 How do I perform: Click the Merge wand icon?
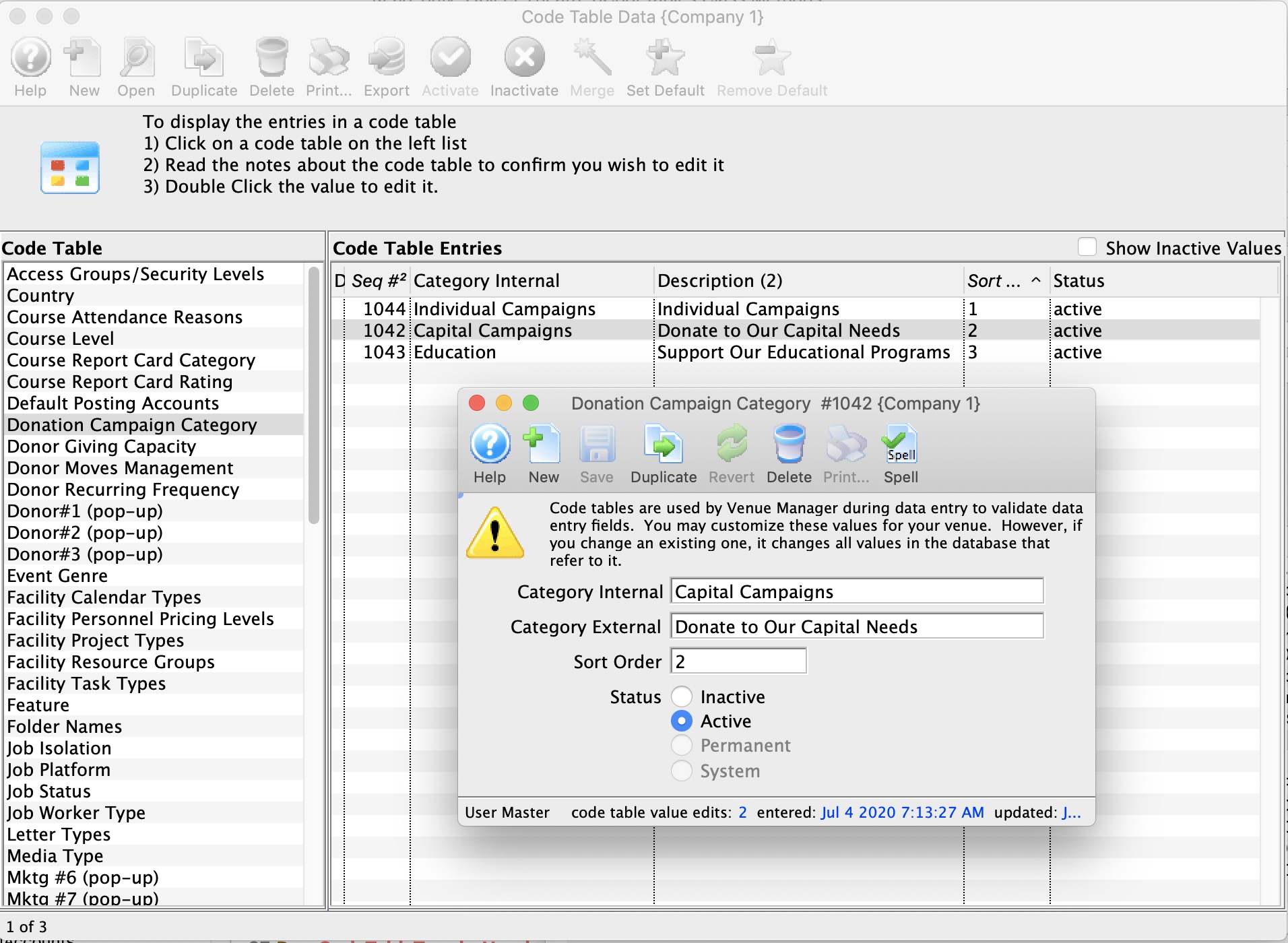tap(592, 58)
